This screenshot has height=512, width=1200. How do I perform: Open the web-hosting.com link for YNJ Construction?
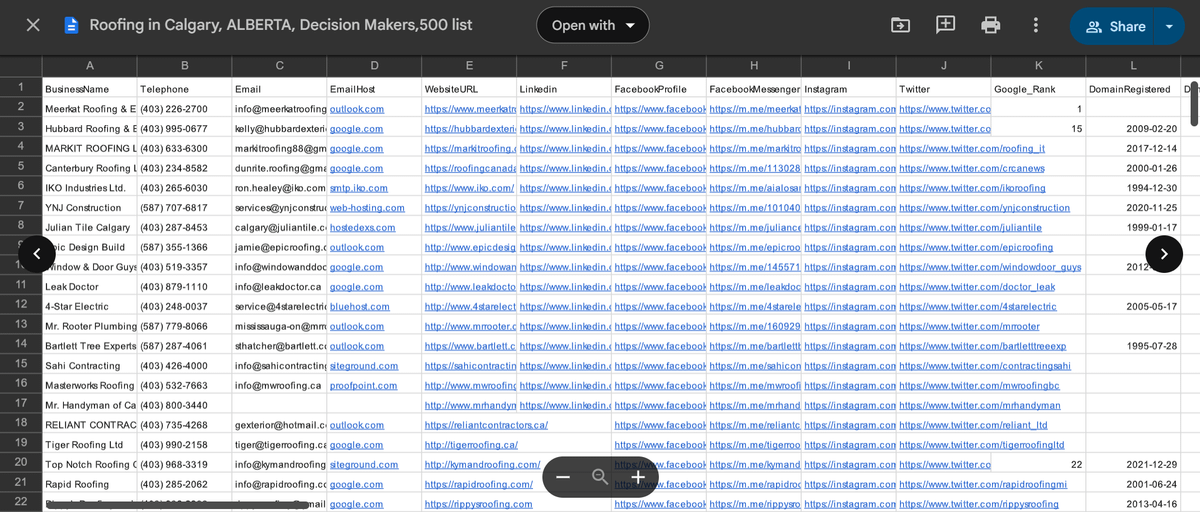(367, 208)
